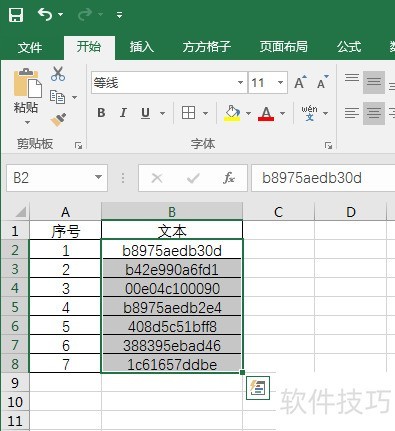The height and width of the screenshot is (431, 395).
Task: Click the wén phonetic guide icon
Action: [309, 113]
